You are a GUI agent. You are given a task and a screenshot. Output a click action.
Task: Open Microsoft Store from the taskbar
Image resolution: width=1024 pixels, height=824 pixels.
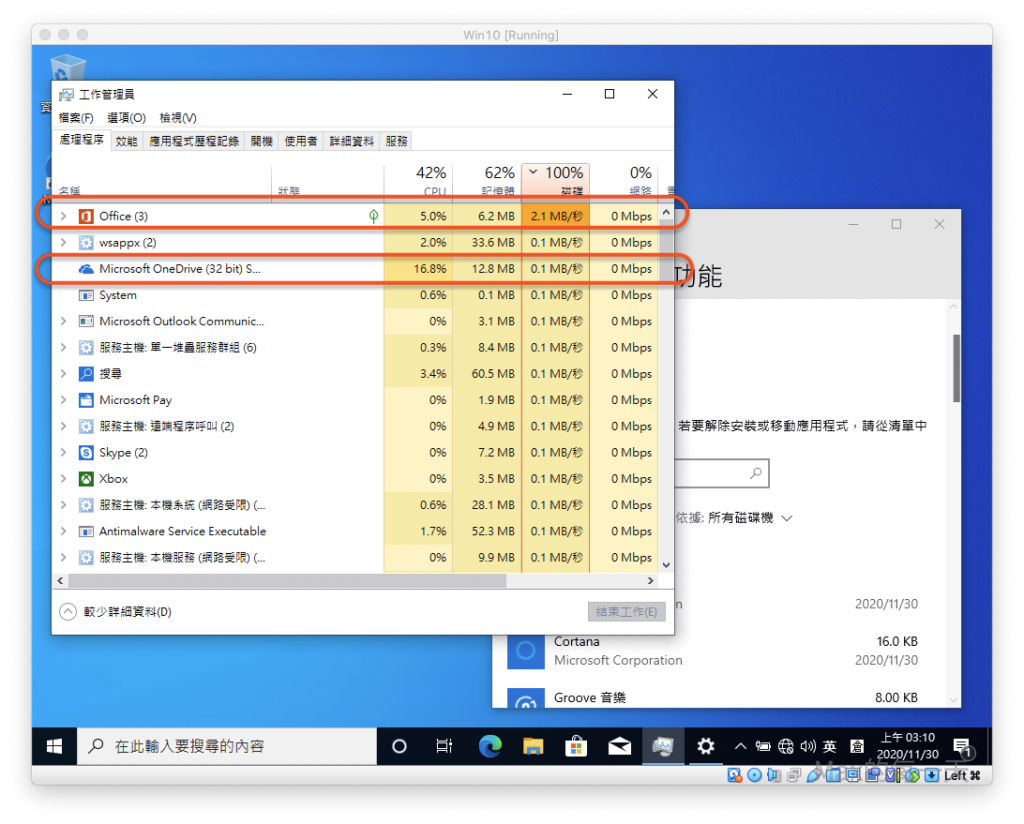[576, 746]
